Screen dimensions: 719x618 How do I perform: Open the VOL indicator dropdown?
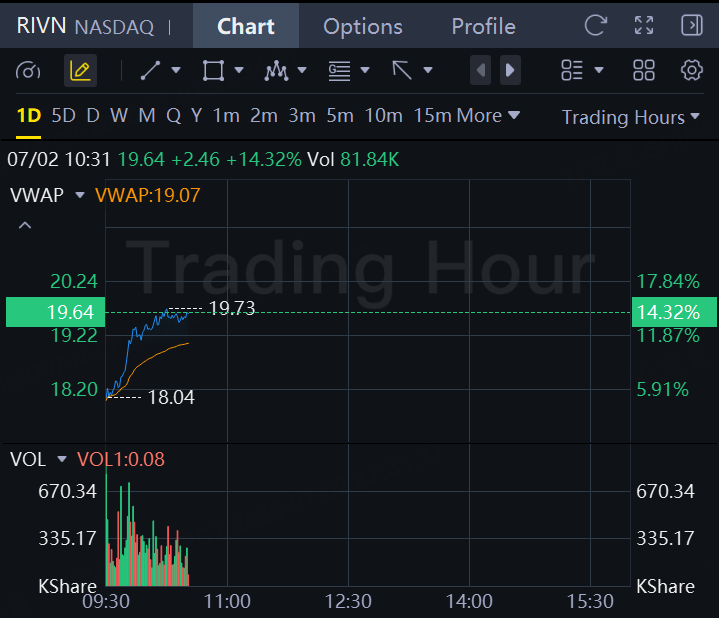pyautogui.click(x=61, y=459)
